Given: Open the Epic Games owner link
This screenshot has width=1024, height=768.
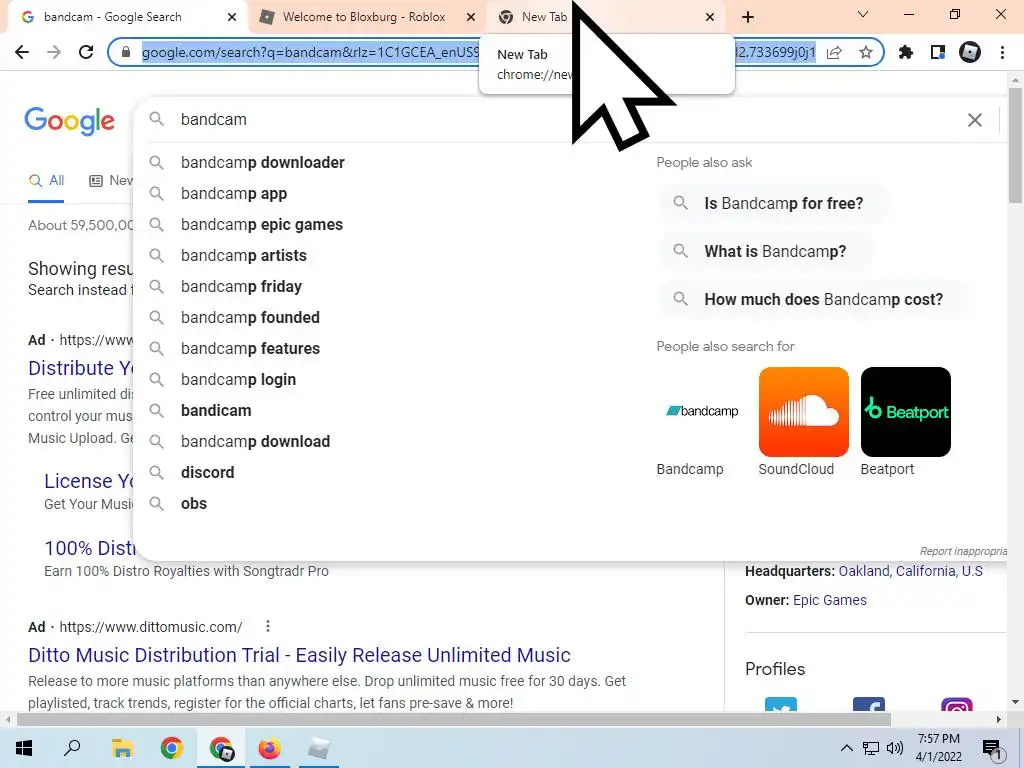Looking at the screenshot, I should [x=830, y=600].
